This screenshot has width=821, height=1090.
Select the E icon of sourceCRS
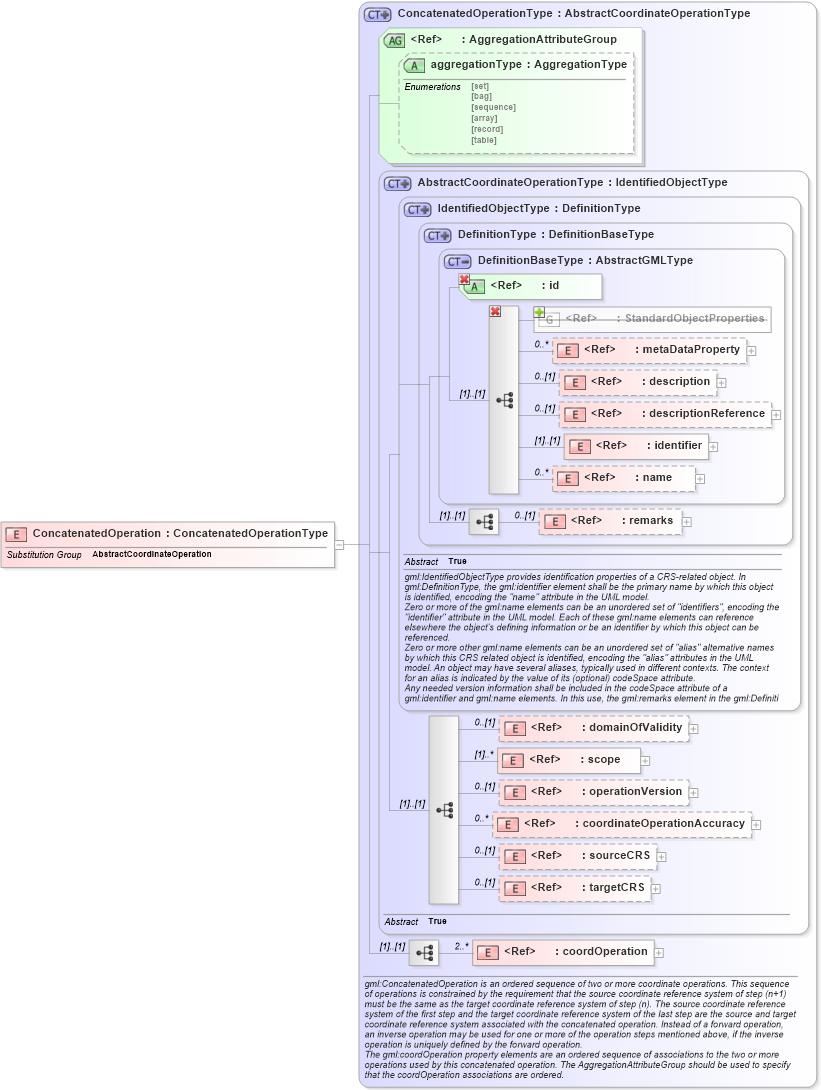tap(514, 856)
